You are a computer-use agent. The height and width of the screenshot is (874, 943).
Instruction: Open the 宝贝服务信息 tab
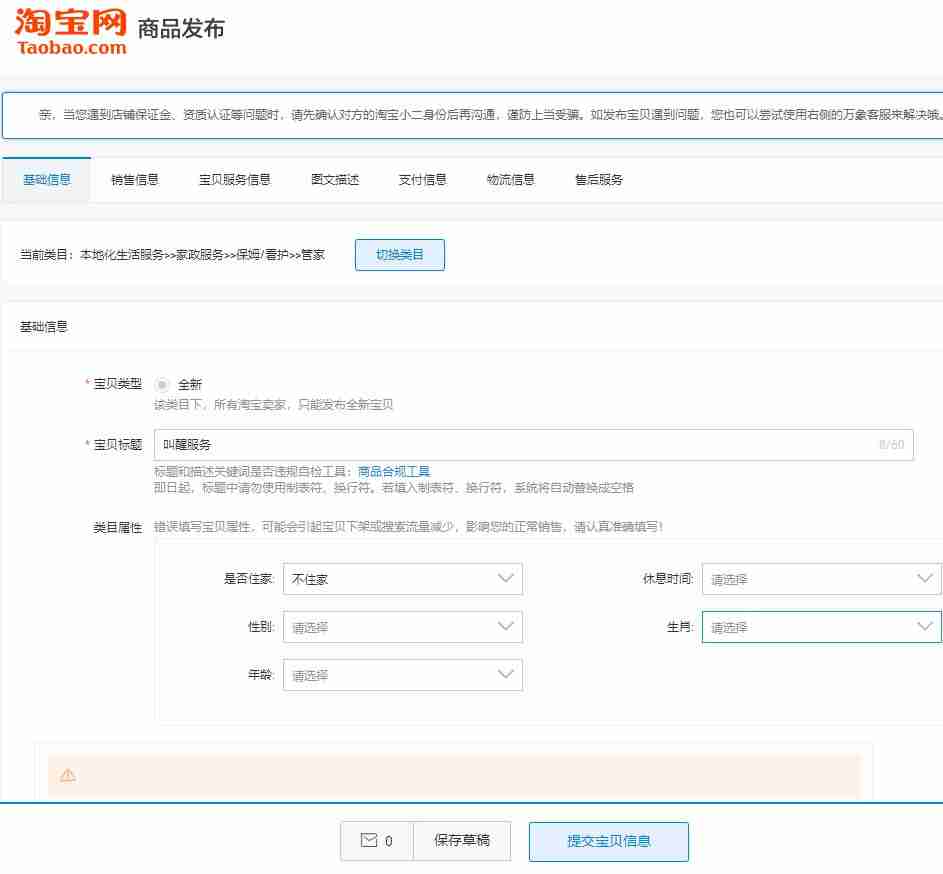235,180
